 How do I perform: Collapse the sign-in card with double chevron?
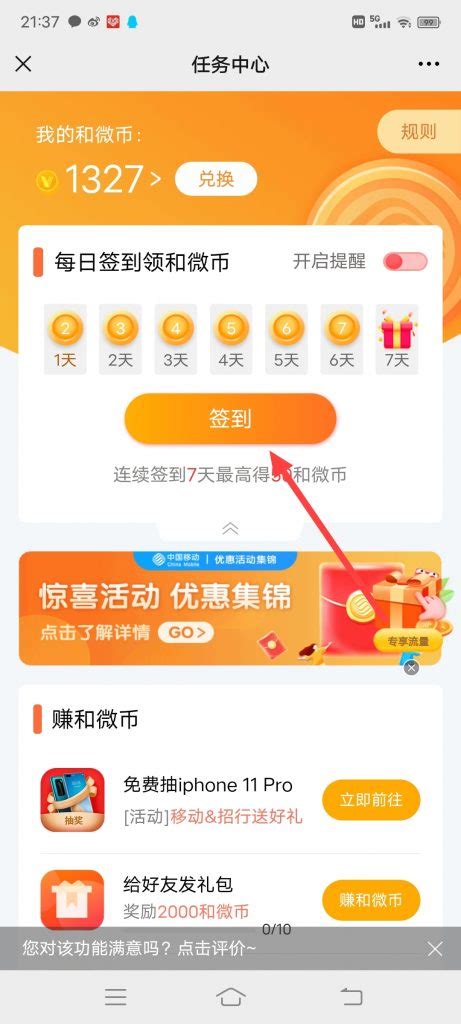pyautogui.click(x=230, y=528)
